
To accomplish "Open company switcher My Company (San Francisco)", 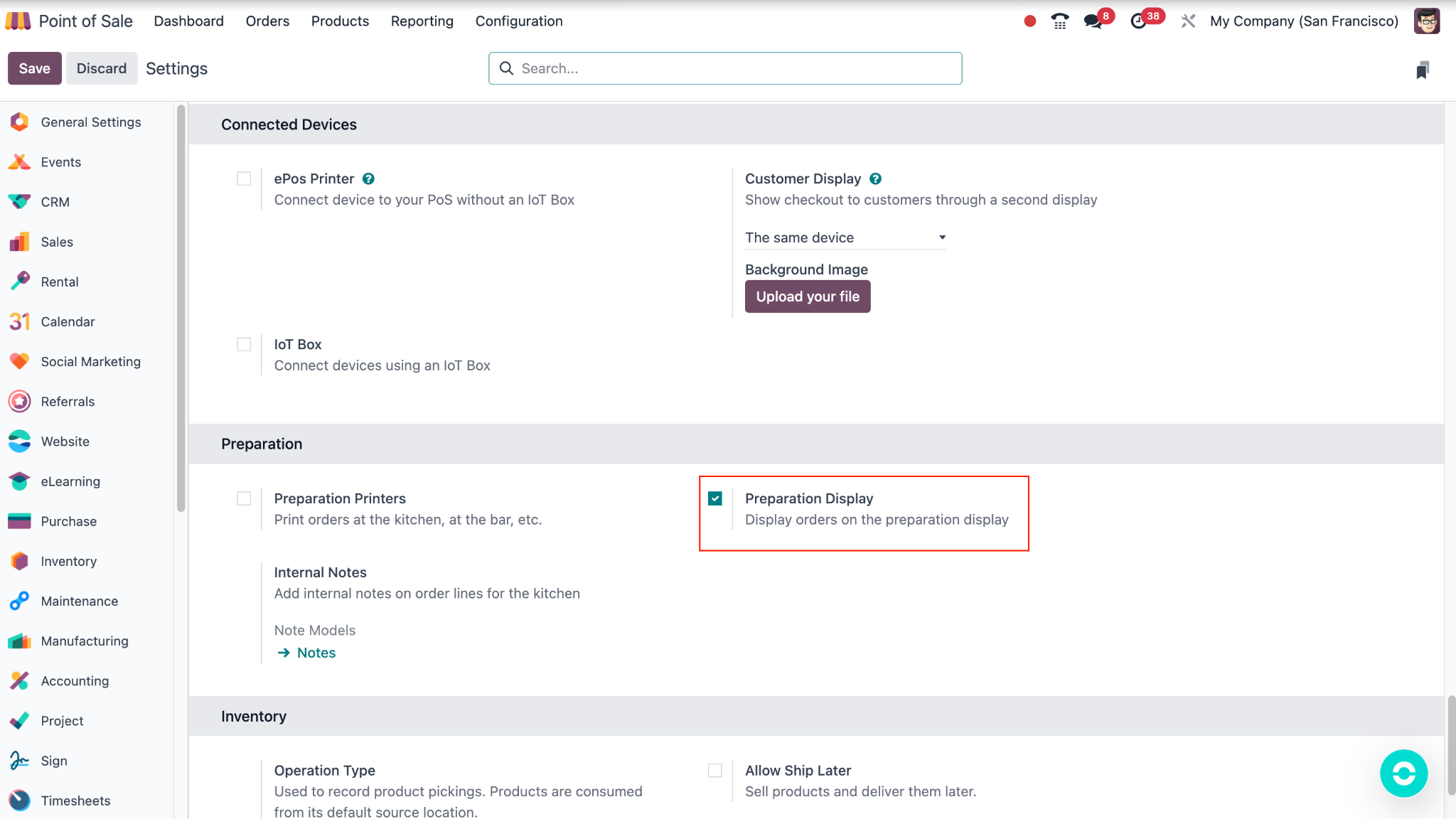I will pyautogui.click(x=1304, y=21).
